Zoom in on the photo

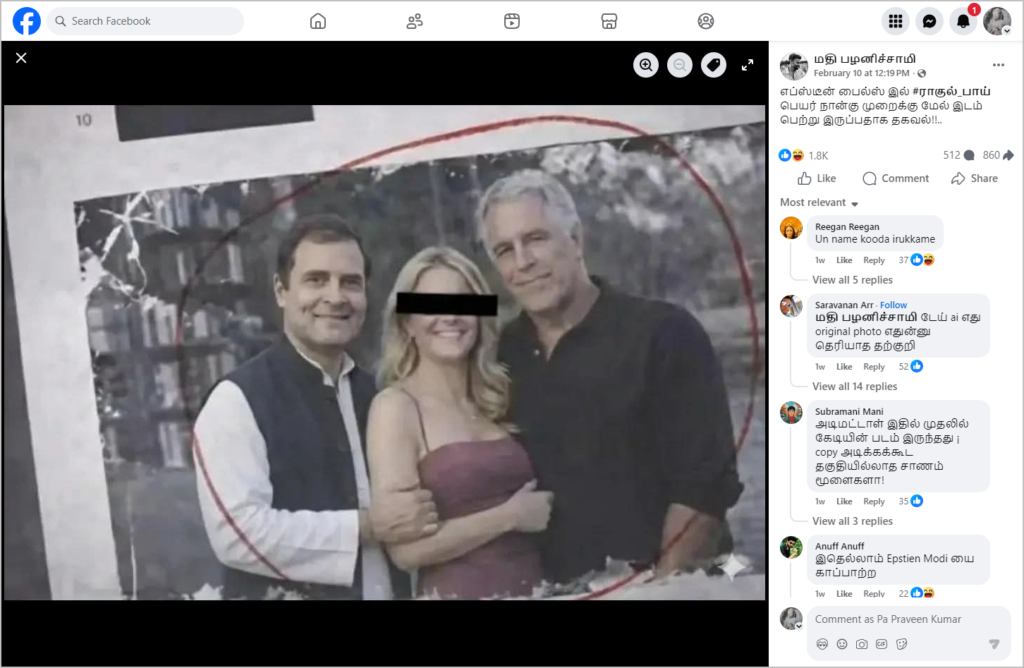[646, 65]
